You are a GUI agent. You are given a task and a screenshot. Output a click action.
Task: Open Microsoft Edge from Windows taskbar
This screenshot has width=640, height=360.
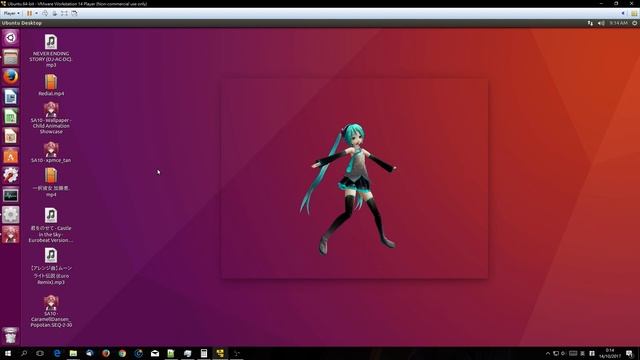[57, 353]
